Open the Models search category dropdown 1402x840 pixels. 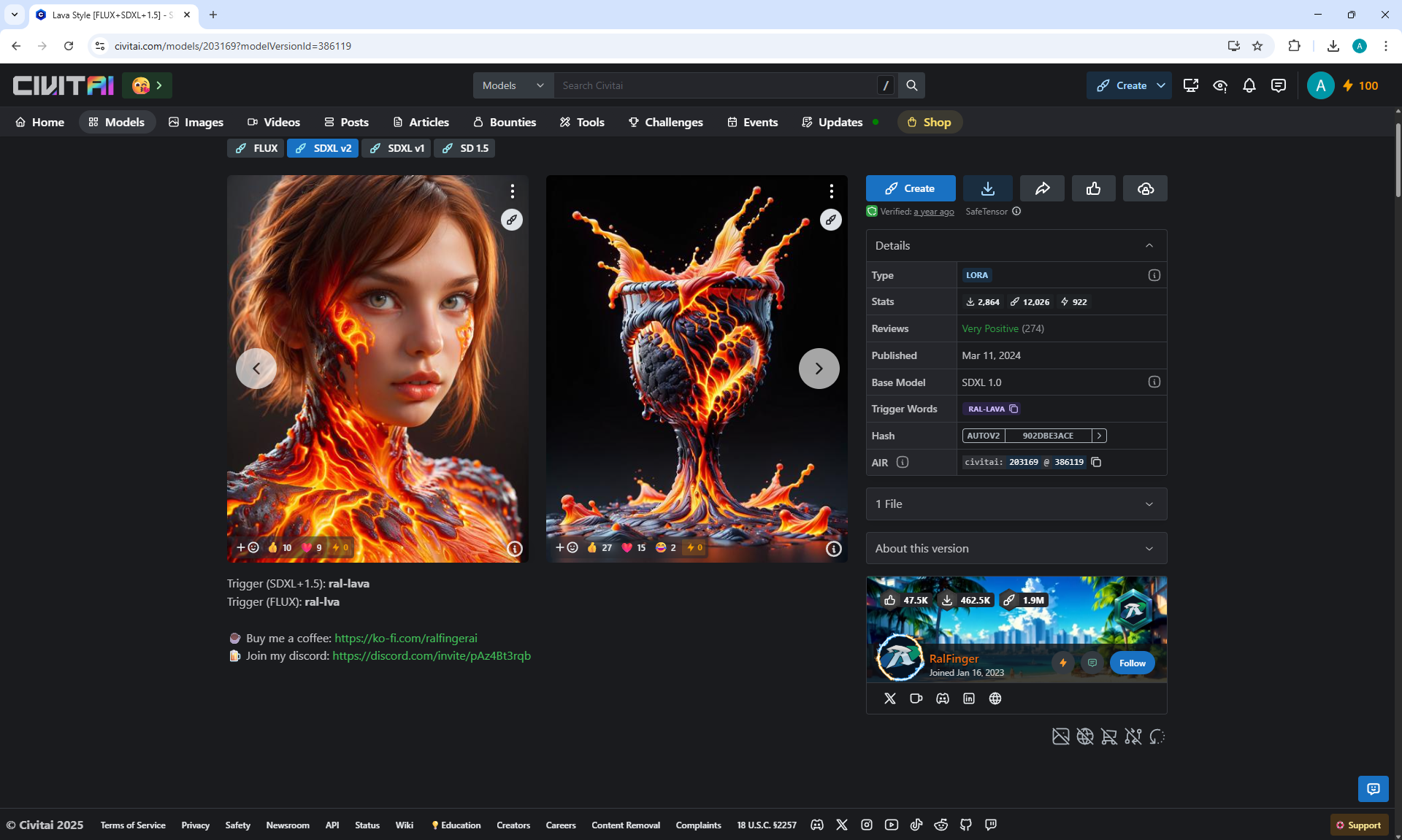pos(513,85)
